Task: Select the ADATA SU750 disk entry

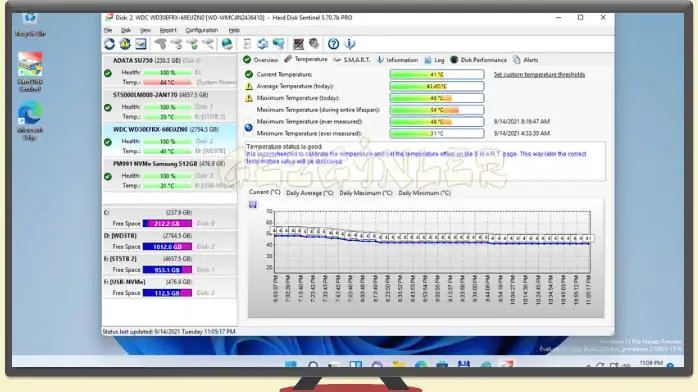Action: (170, 71)
